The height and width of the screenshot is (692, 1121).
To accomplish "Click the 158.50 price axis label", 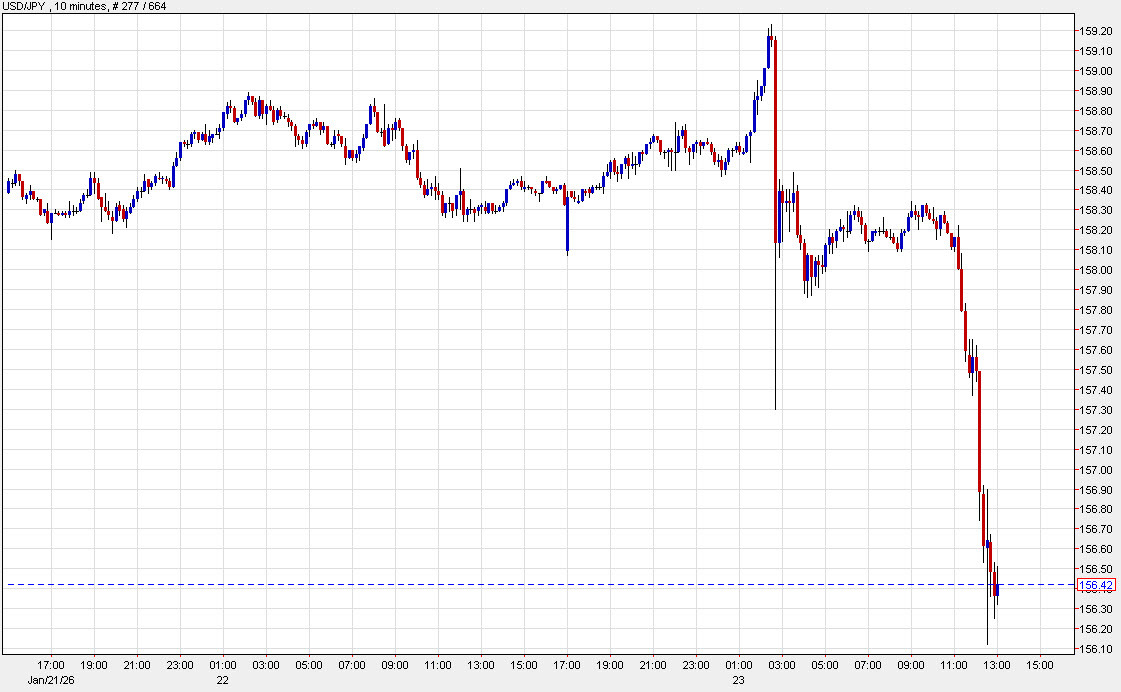I will point(1097,171).
